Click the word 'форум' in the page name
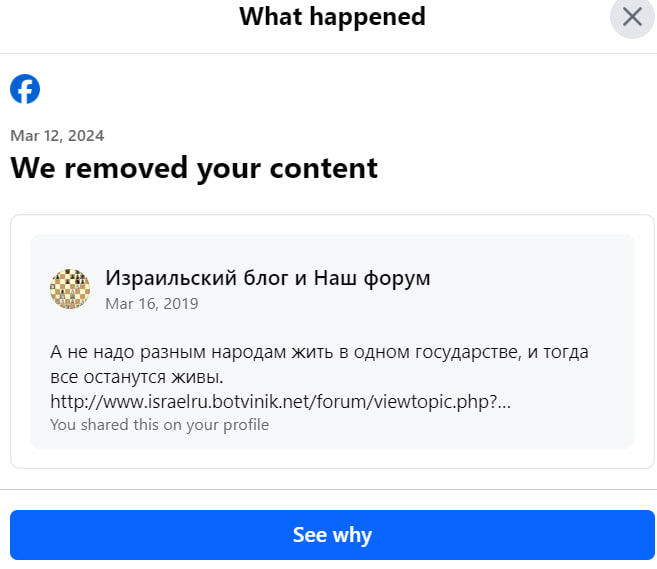 click(397, 279)
